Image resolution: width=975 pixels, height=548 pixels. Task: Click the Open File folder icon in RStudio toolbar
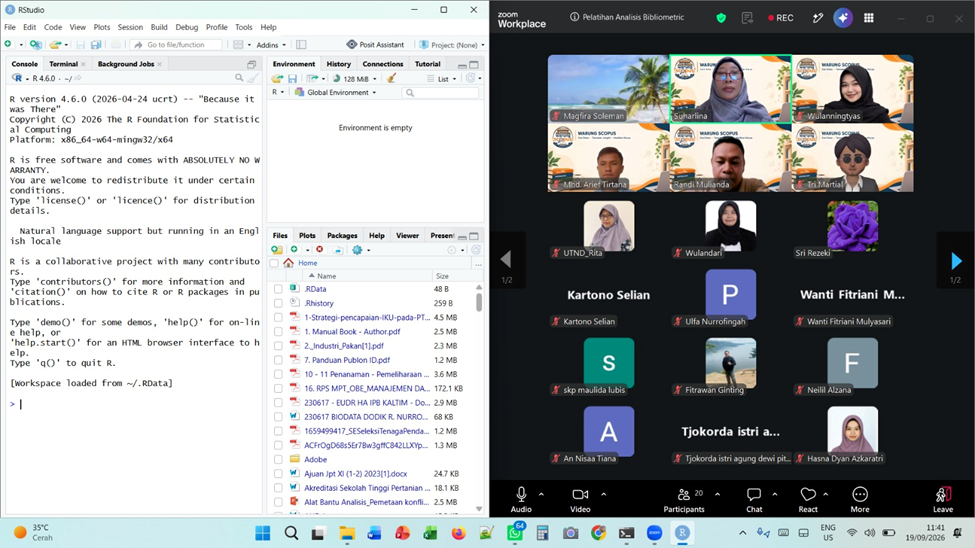pos(55,45)
